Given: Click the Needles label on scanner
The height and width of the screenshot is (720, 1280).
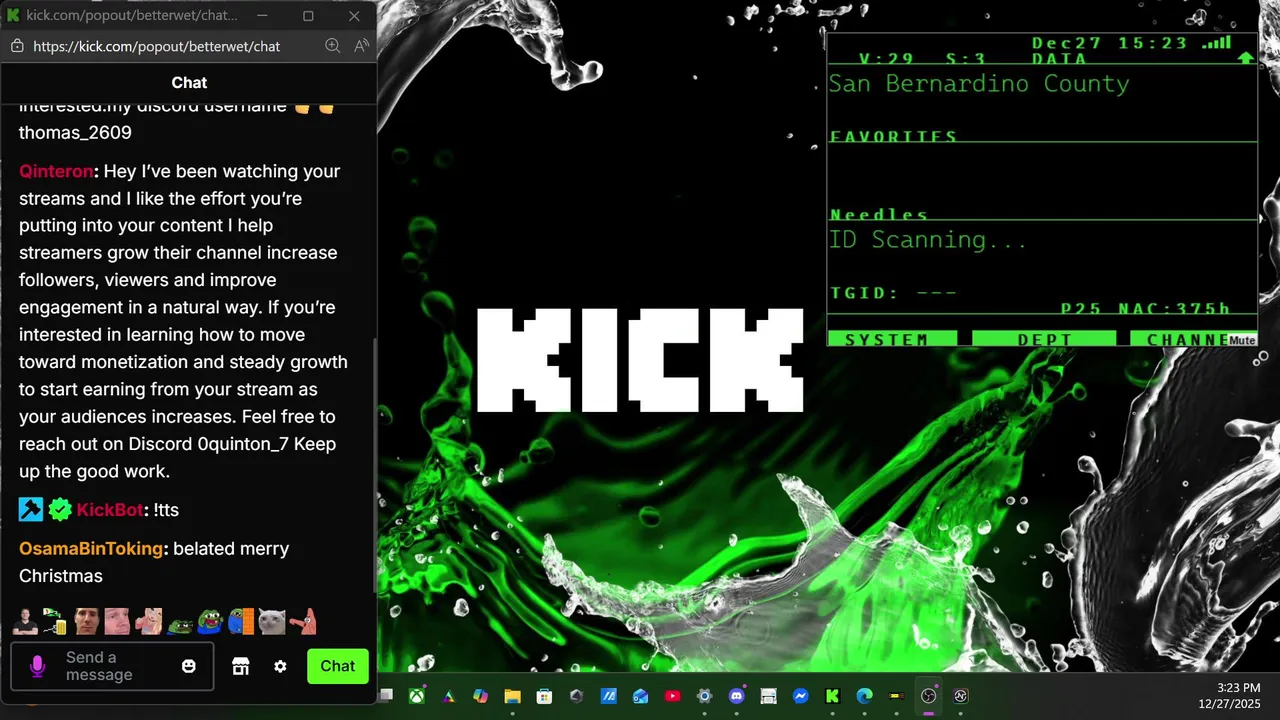Looking at the screenshot, I should coord(879,214).
